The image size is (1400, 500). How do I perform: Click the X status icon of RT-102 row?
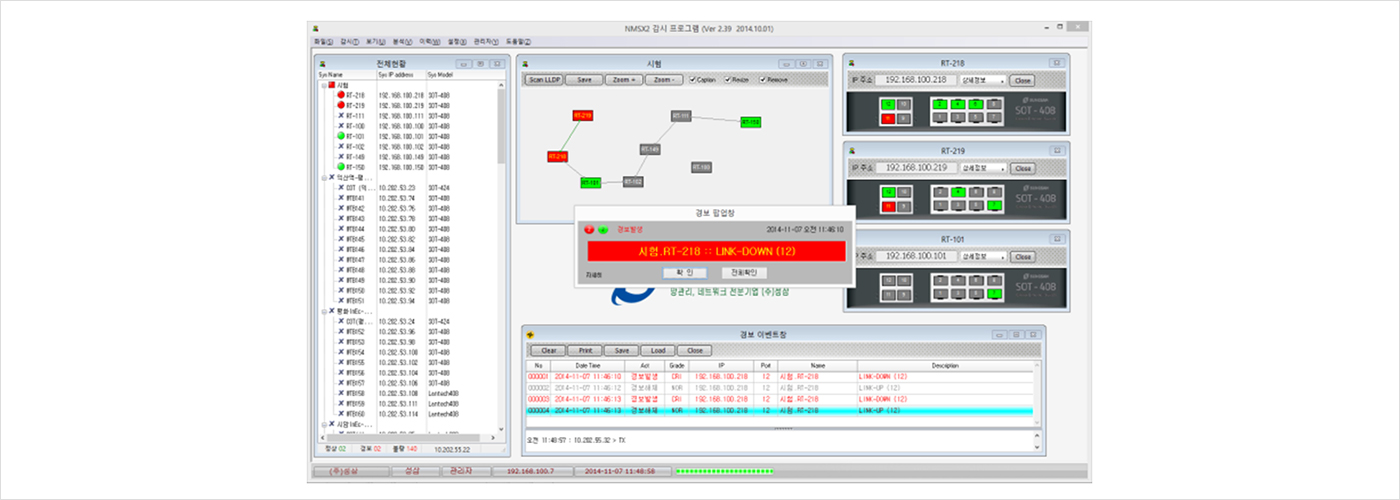coord(342,146)
